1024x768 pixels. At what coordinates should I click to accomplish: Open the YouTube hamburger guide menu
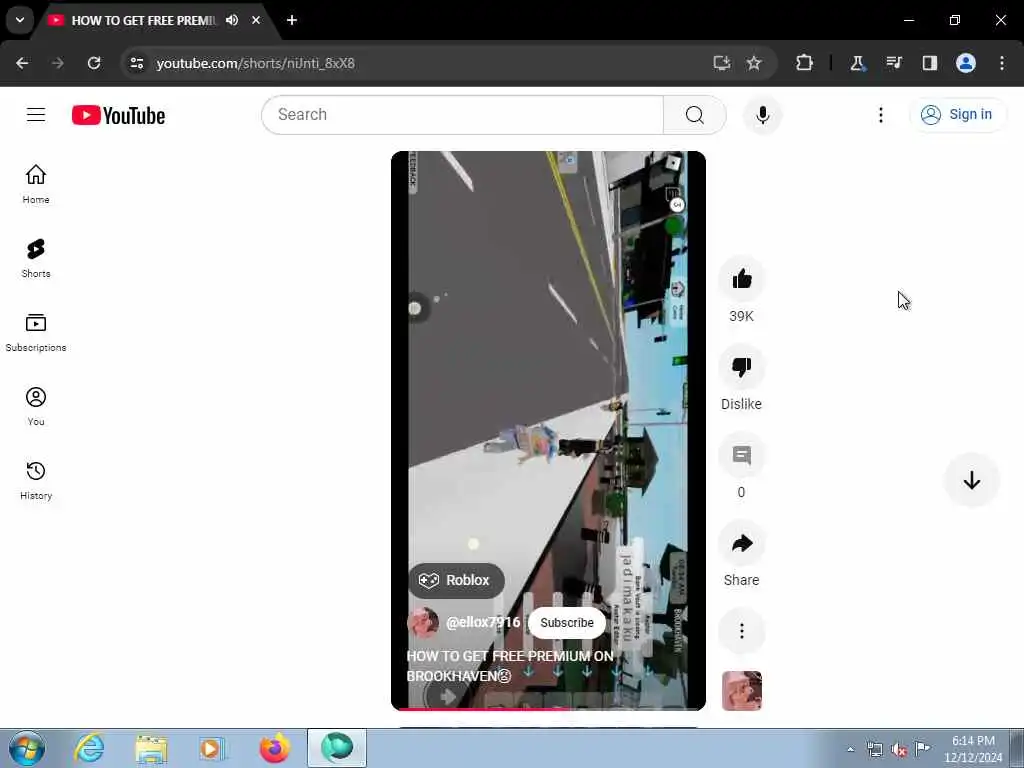[x=36, y=115]
